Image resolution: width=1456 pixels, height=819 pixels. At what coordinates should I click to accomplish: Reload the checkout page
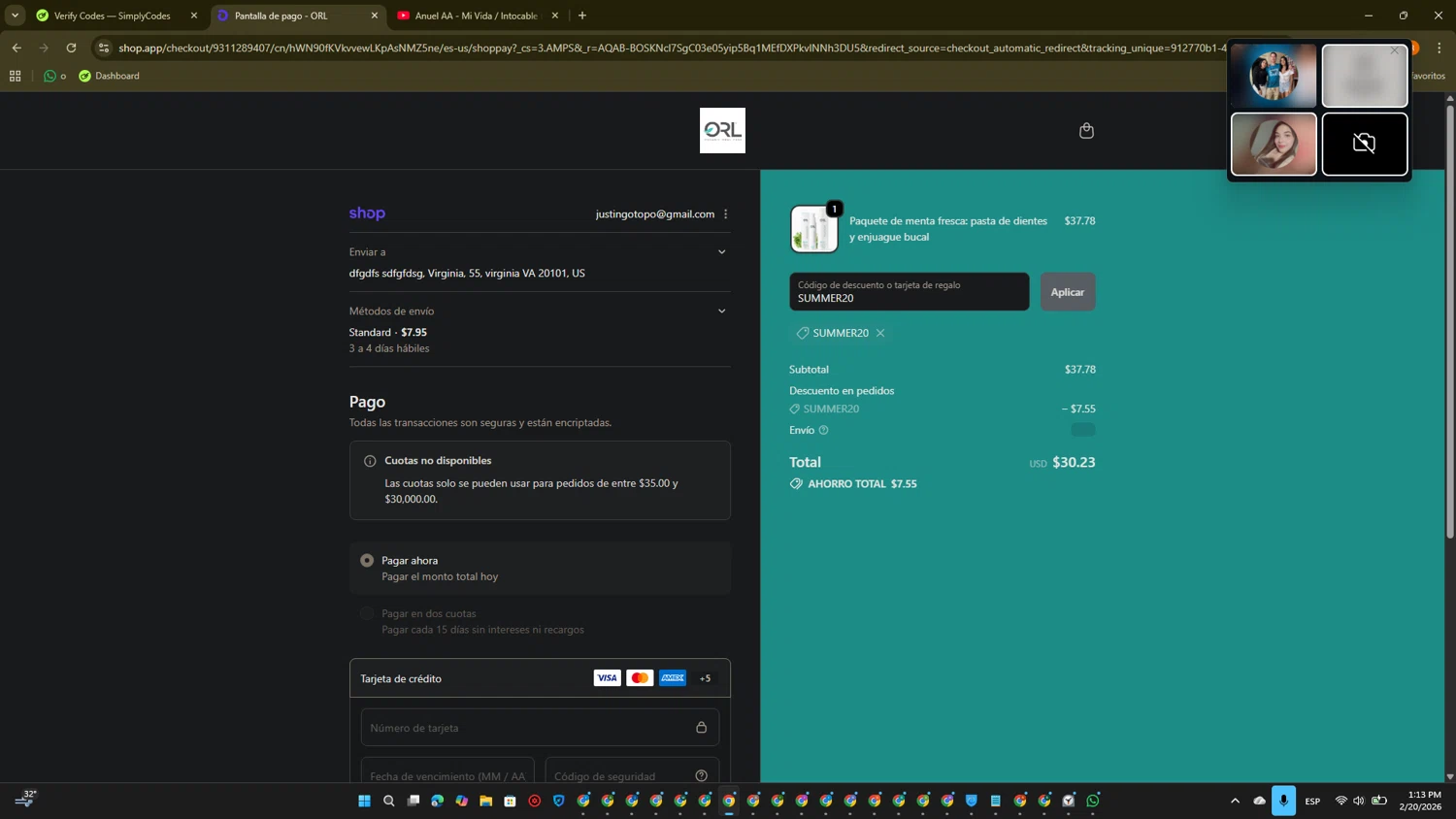[x=71, y=48]
